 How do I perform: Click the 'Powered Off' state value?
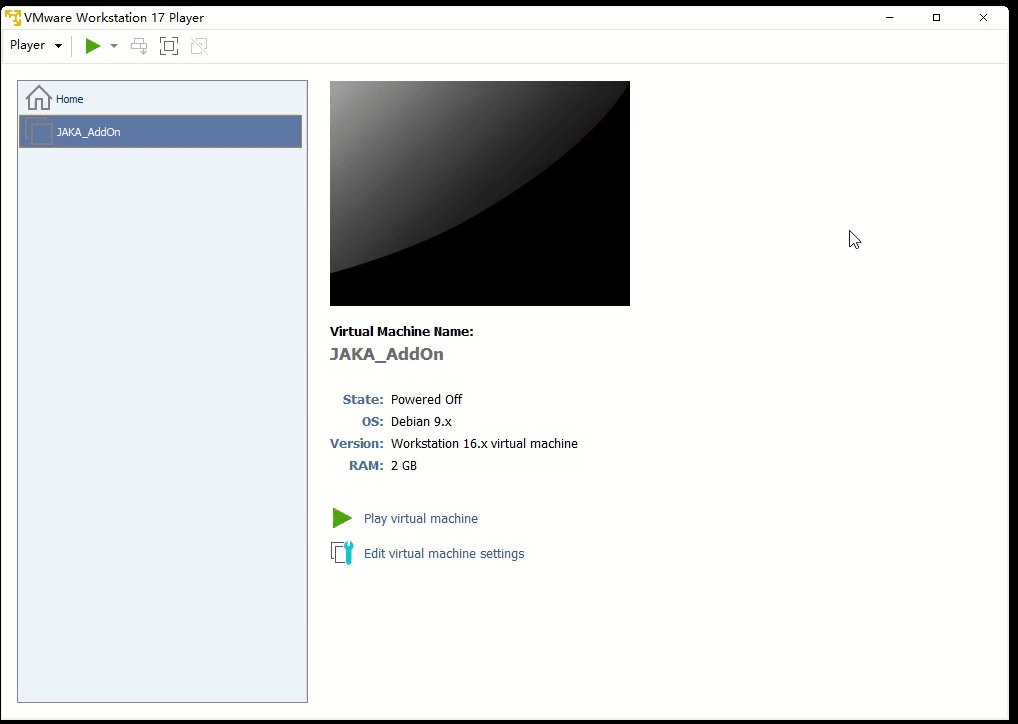click(427, 399)
